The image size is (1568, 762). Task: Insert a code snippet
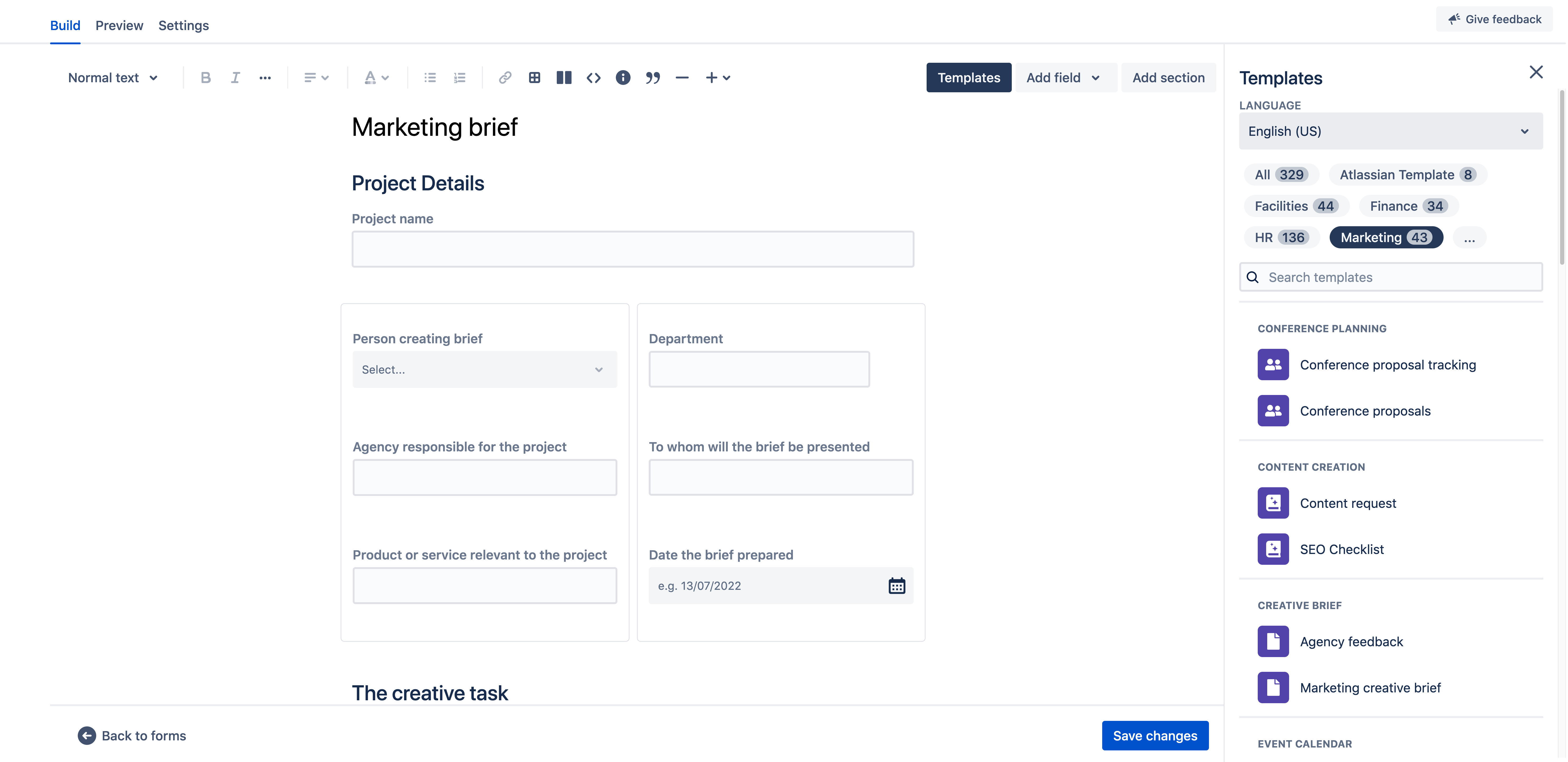(x=593, y=77)
